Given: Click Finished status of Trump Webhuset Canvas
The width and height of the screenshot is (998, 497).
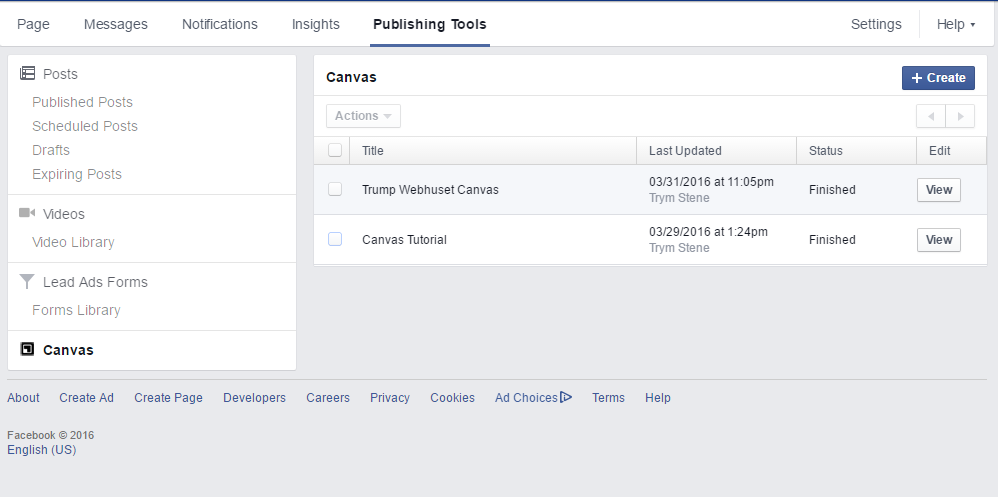Looking at the screenshot, I should pyautogui.click(x=832, y=190).
